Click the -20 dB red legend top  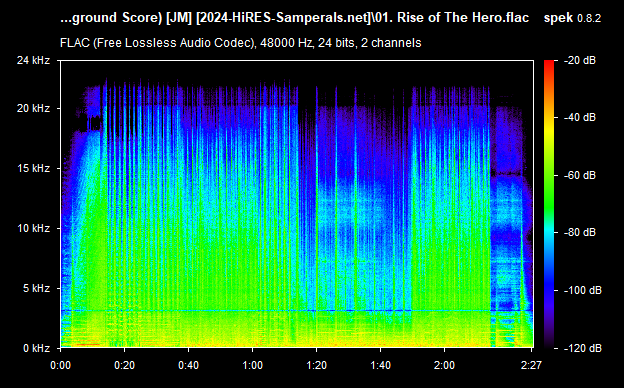coord(549,62)
